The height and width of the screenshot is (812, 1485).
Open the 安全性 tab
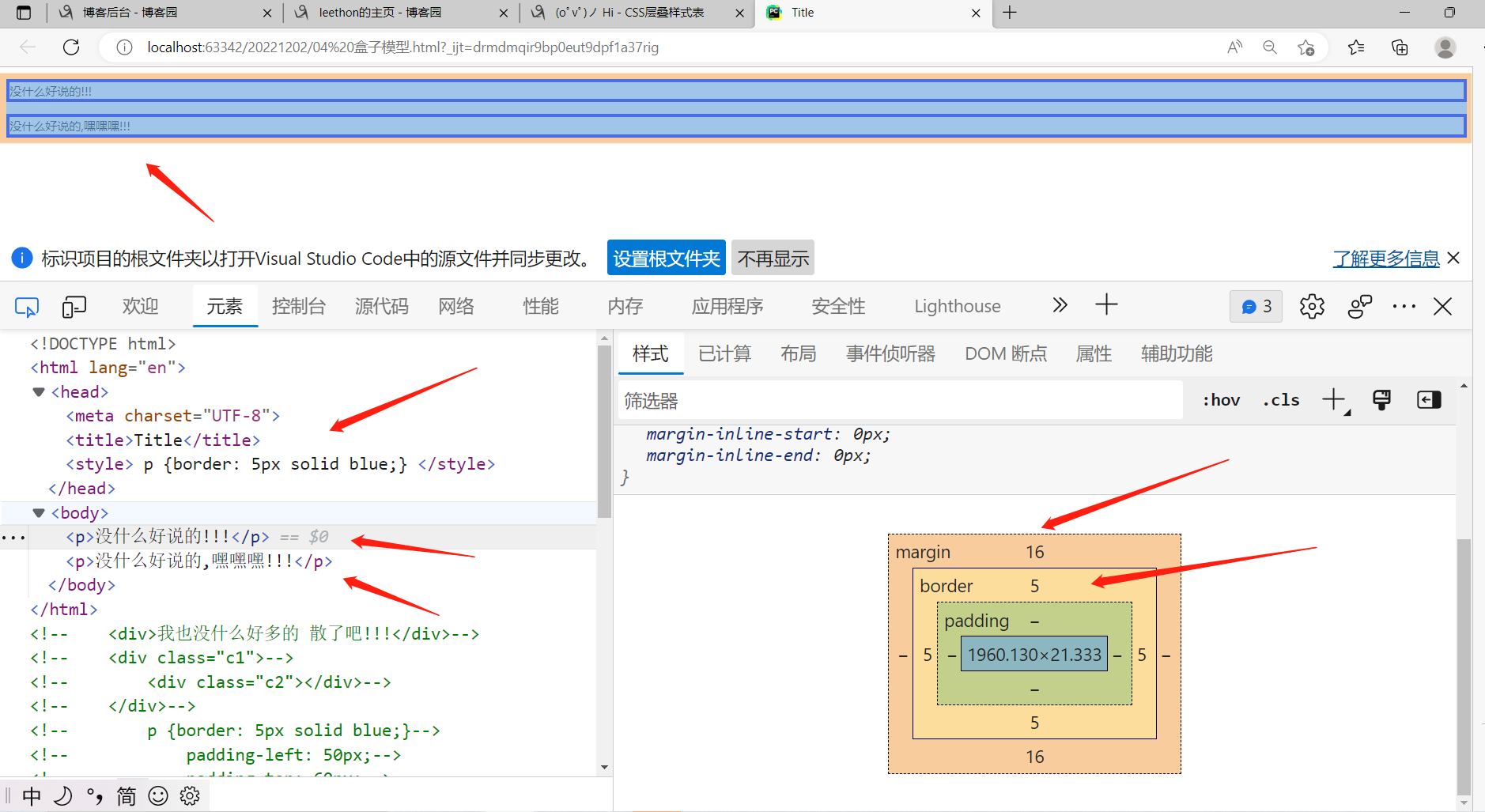pyautogui.click(x=839, y=306)
